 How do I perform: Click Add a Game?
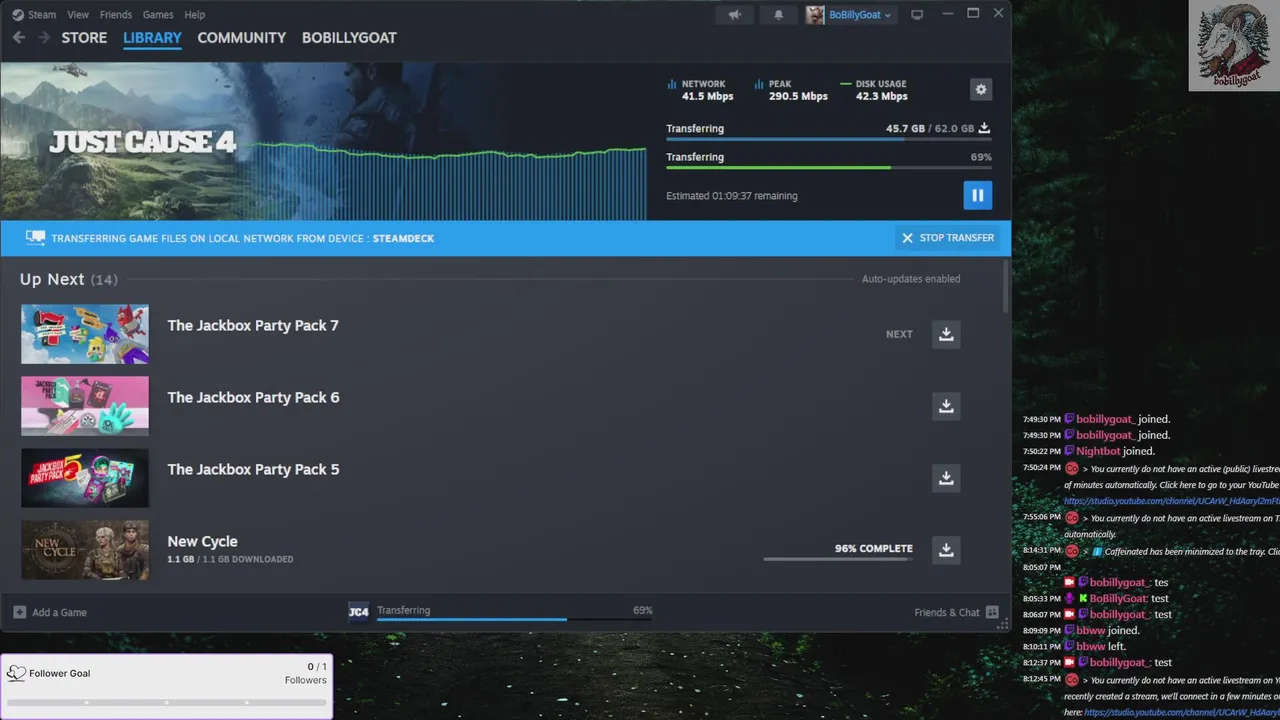click(50, 612)
